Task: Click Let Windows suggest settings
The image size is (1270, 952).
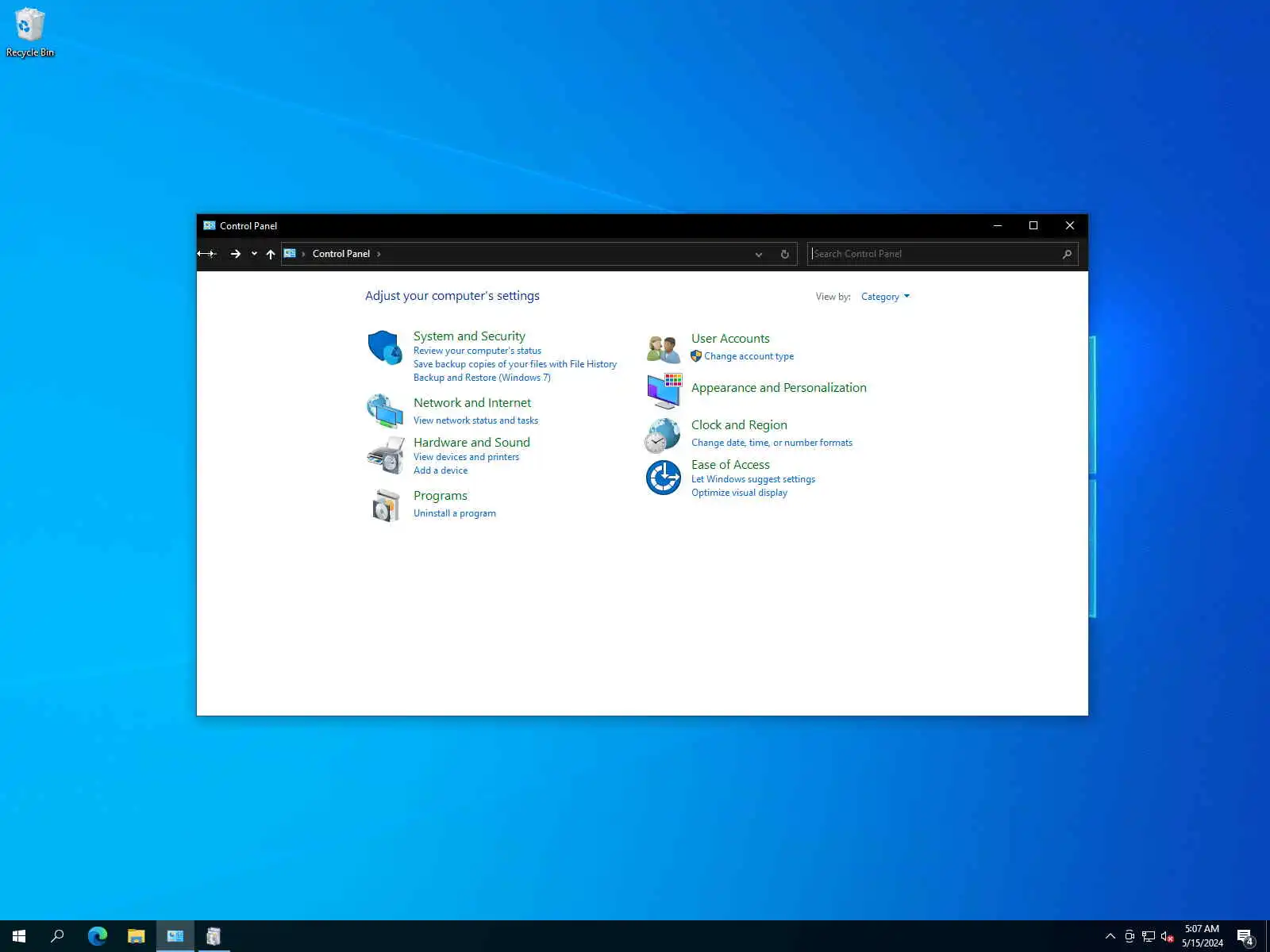Action: 753,479
